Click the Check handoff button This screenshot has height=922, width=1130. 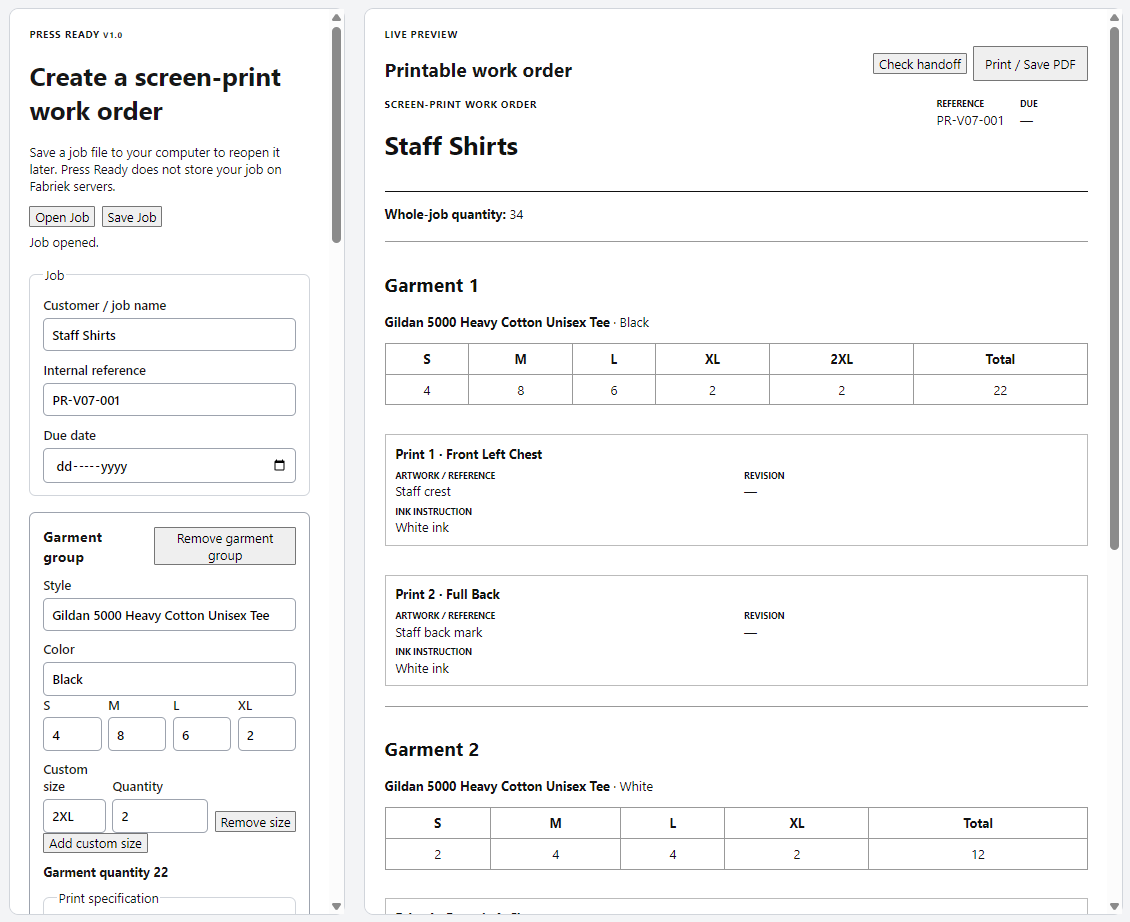pyautogui.click(x=920, y=64)
